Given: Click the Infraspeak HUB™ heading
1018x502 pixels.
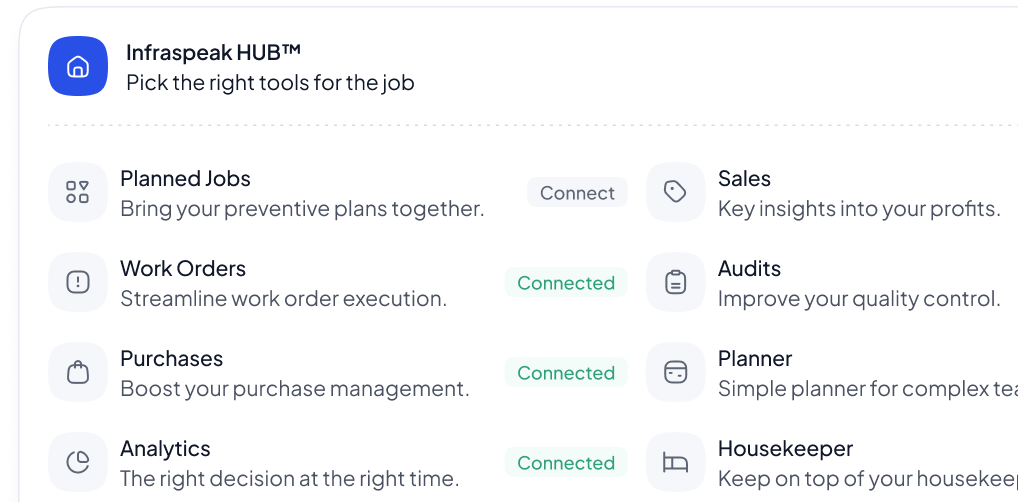Looking at the screenshot, I should pyautogui.click(x=213, y=52).
